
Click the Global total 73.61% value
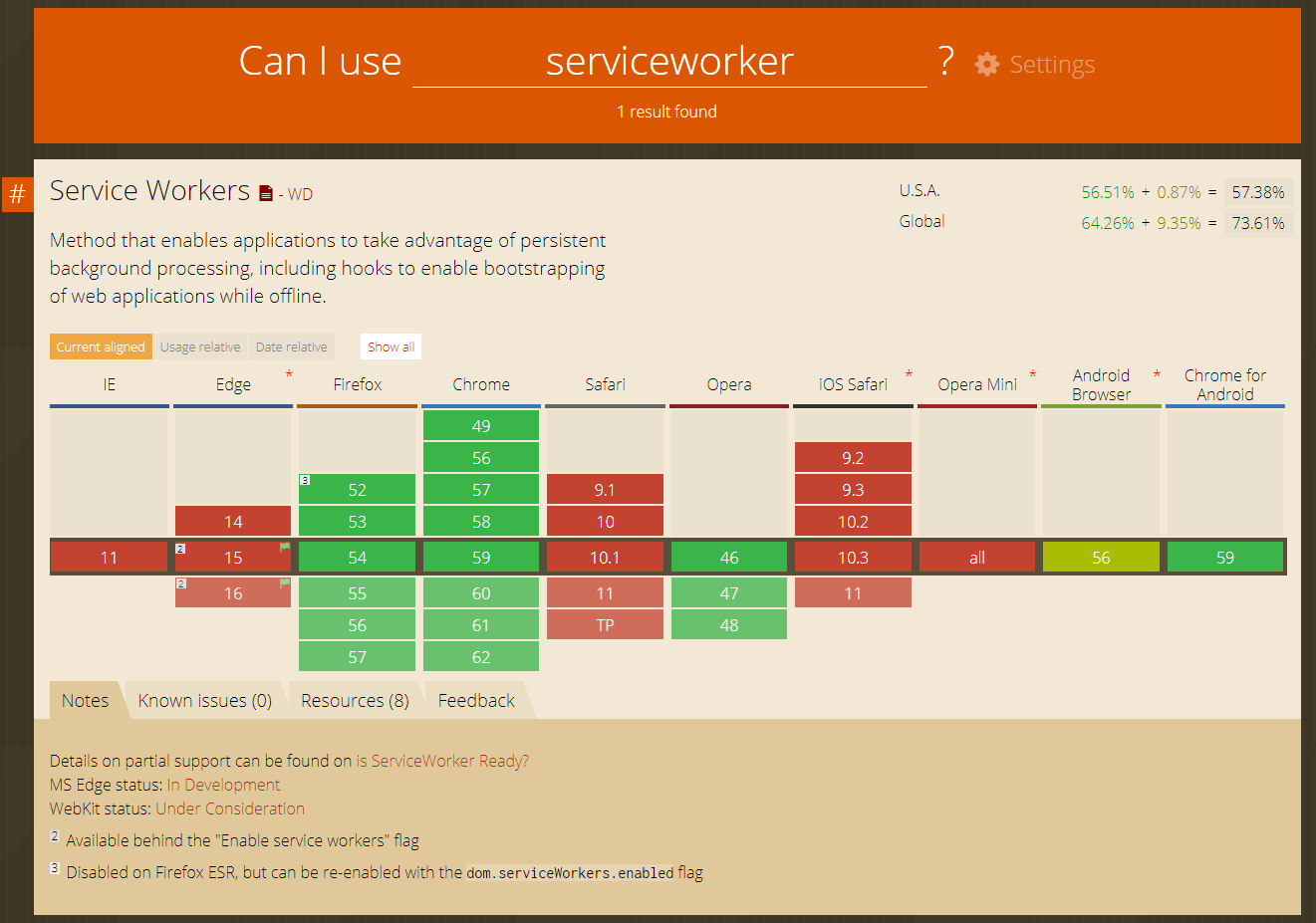(x=1258, y=223)
